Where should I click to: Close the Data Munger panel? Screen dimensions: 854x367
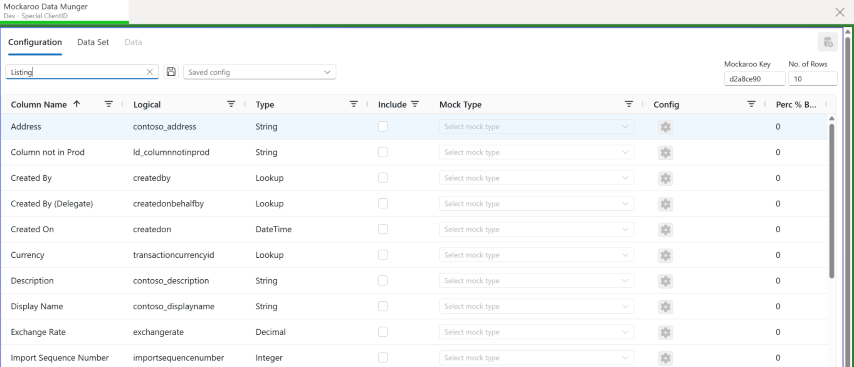click(x=840, y=12)
